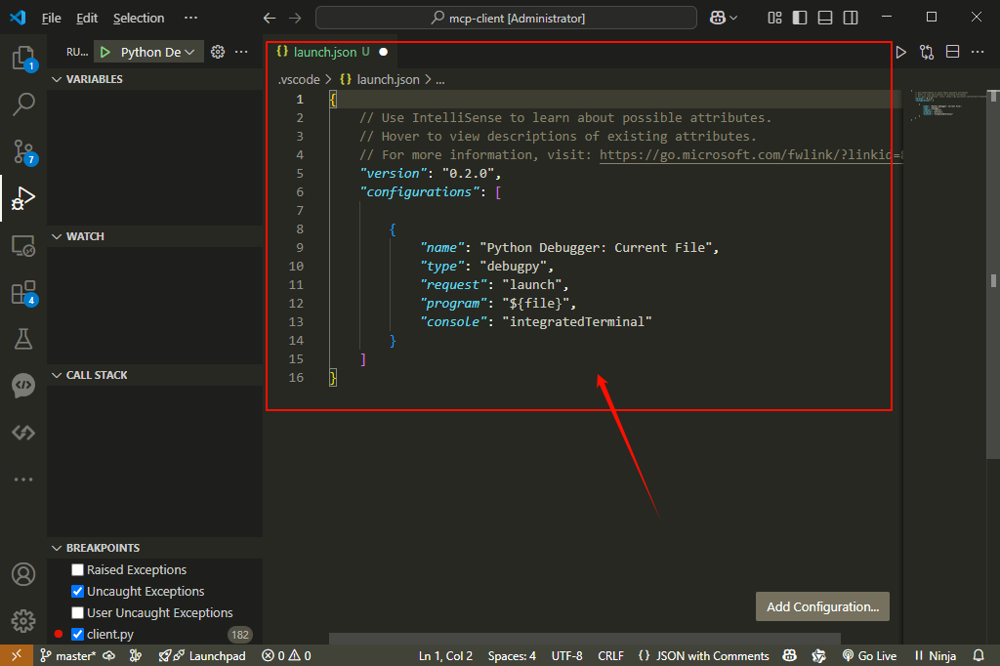Enable the Raised Exceptions checkbox
Image resolution: width=1000 pixels, height=666 pixels.
[x=78, y=570]
